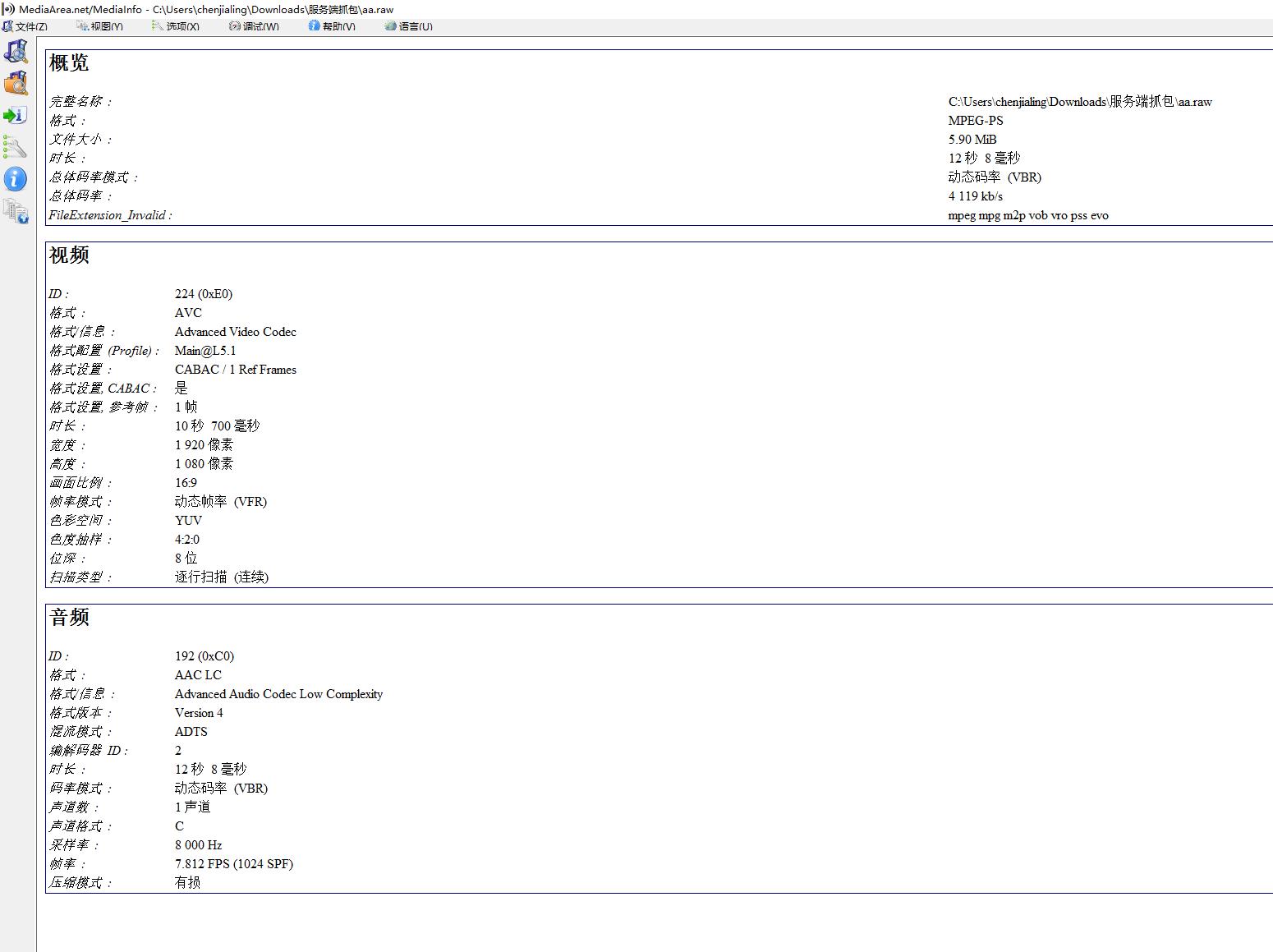Click the 'Advanced Video Codec' text

point(236,332)
